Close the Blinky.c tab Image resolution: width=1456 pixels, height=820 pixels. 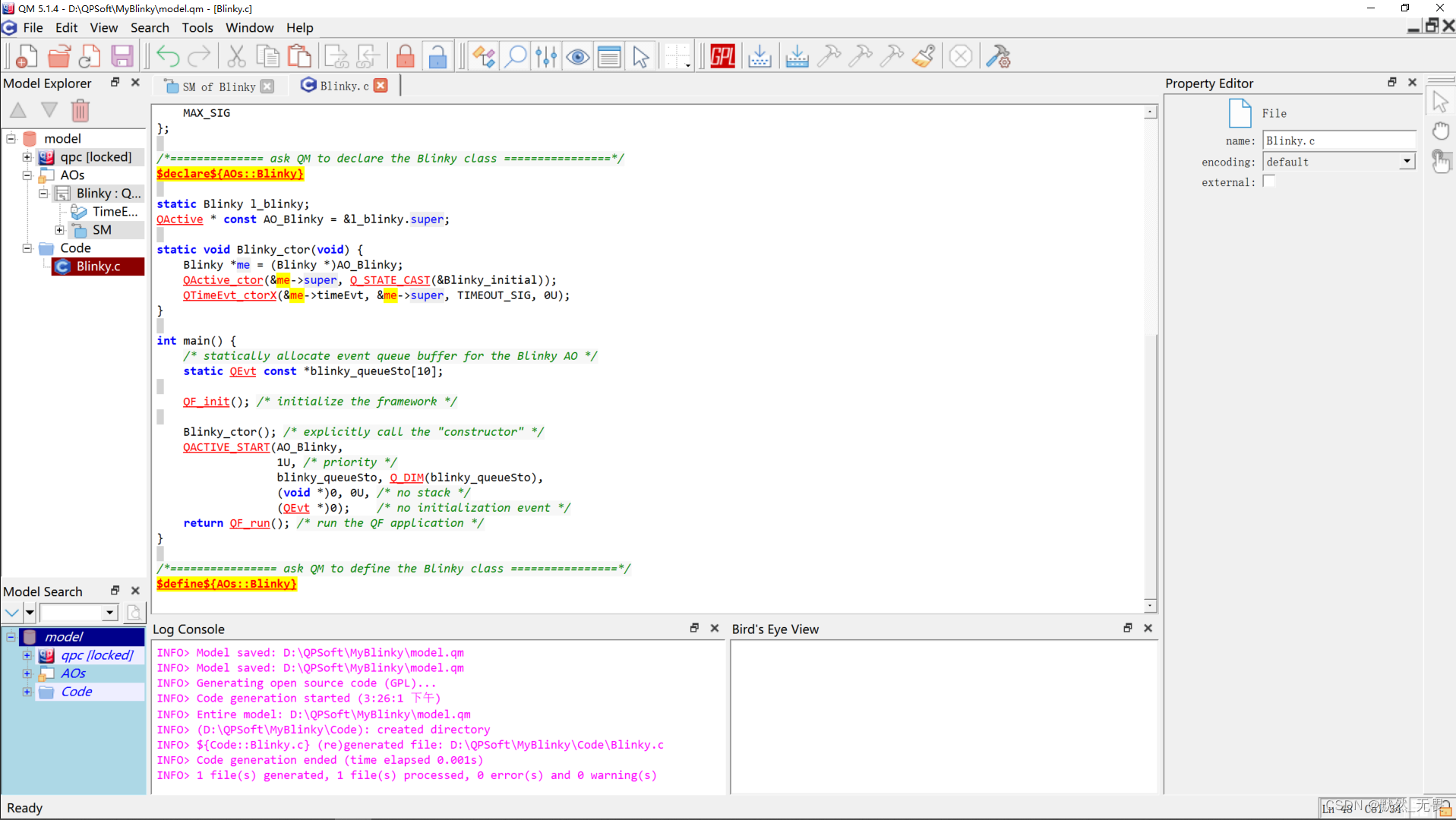[381, 86]
